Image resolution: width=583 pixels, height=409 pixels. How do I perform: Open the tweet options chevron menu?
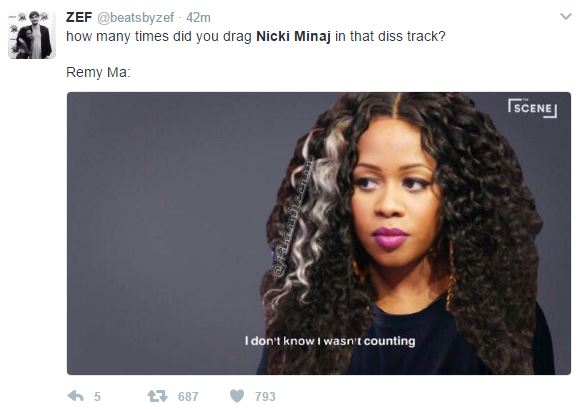coord(566,16)
